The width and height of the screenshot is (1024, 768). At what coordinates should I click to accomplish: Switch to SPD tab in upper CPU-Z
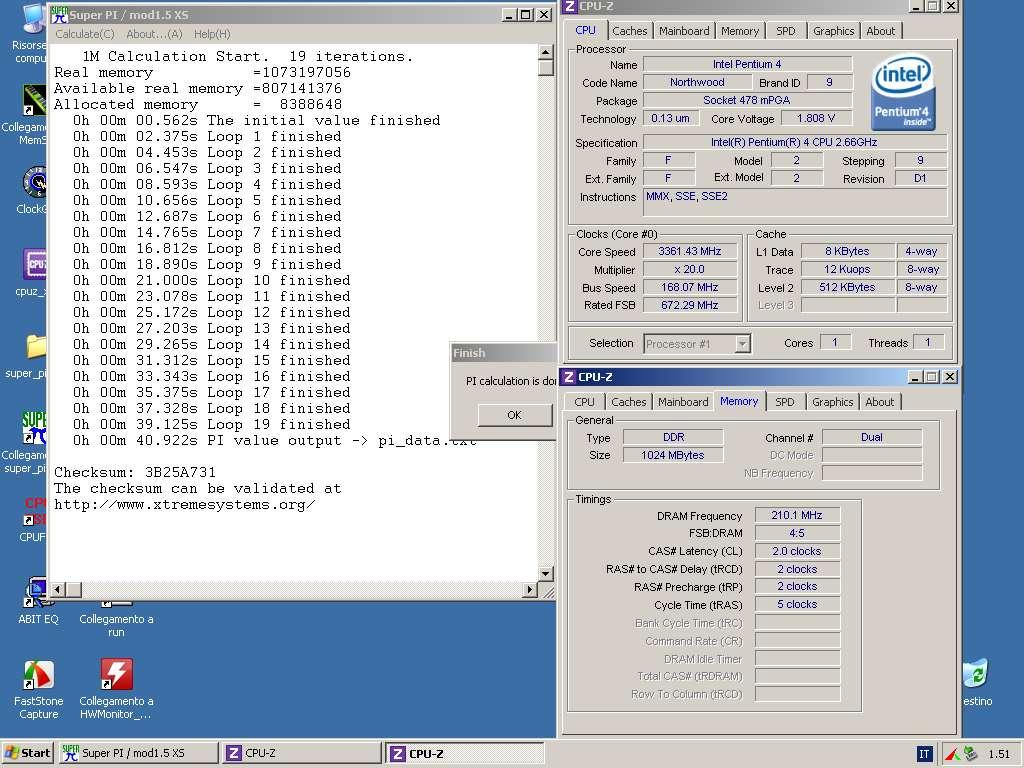pos(786,31)
